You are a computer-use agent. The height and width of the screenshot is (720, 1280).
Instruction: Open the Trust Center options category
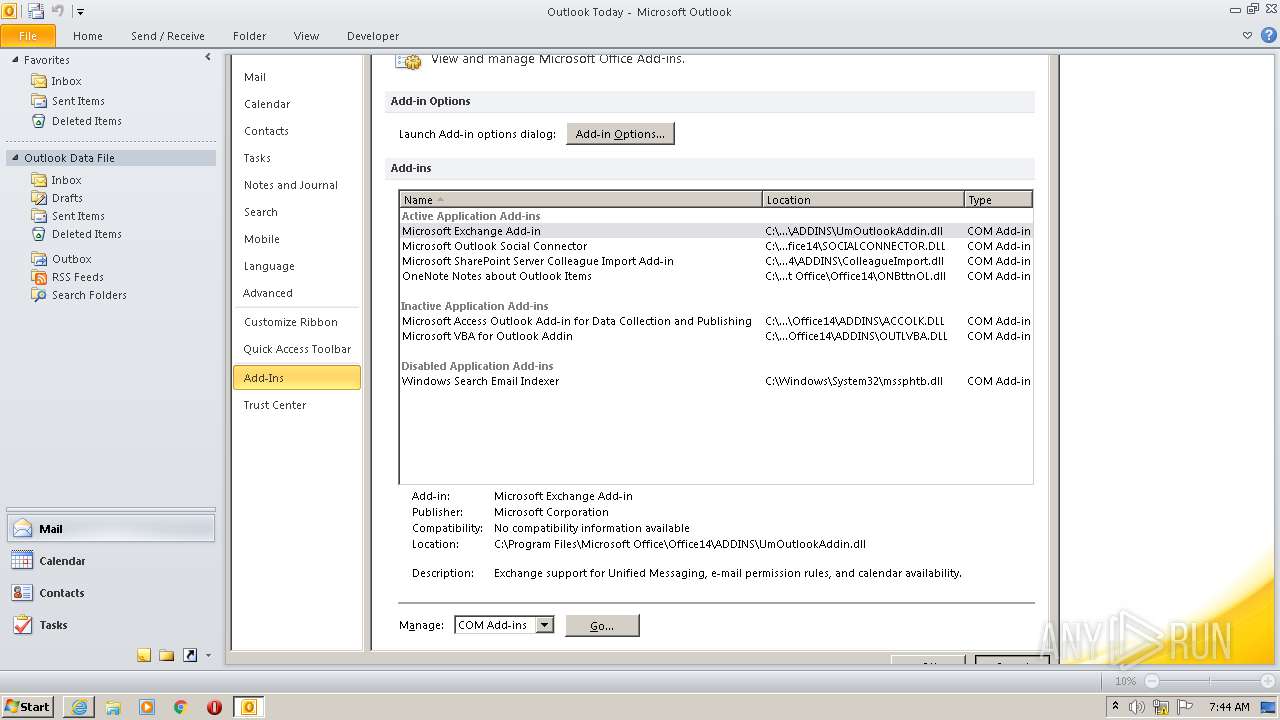click(x=296, y=405)
